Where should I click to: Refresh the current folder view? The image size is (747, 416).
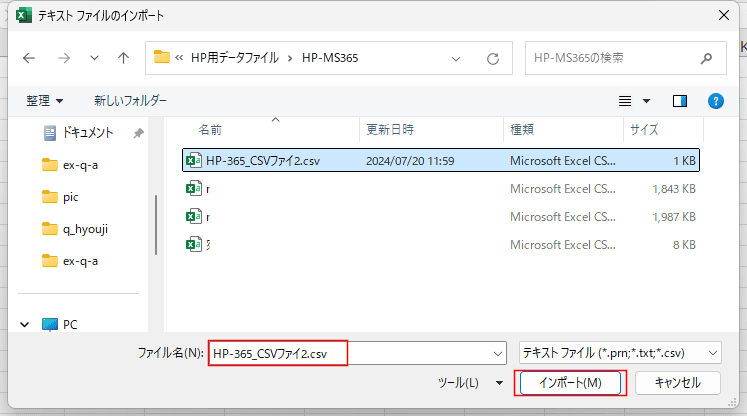click(492, 59)
